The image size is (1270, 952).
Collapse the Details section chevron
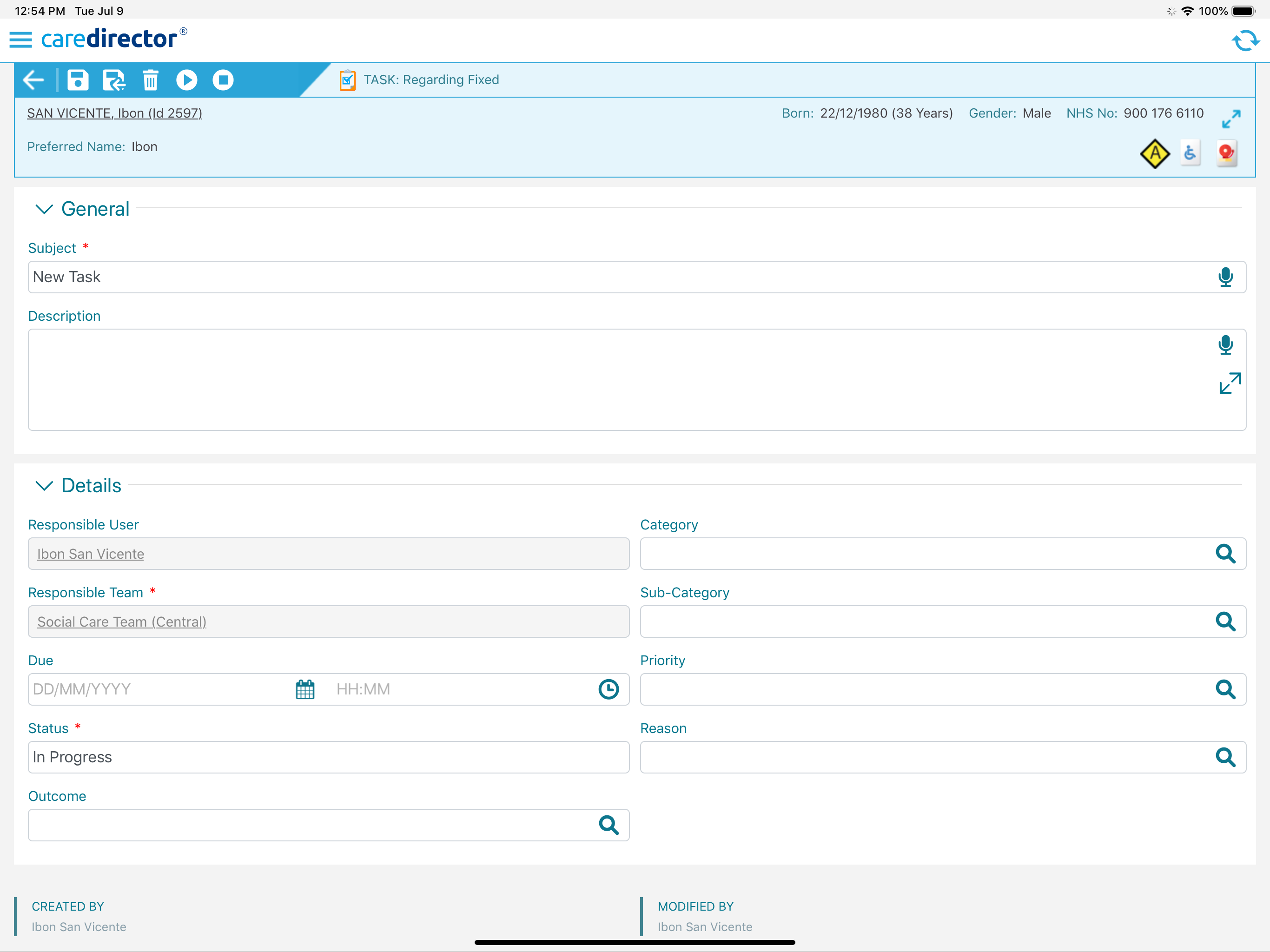[44, 486]
